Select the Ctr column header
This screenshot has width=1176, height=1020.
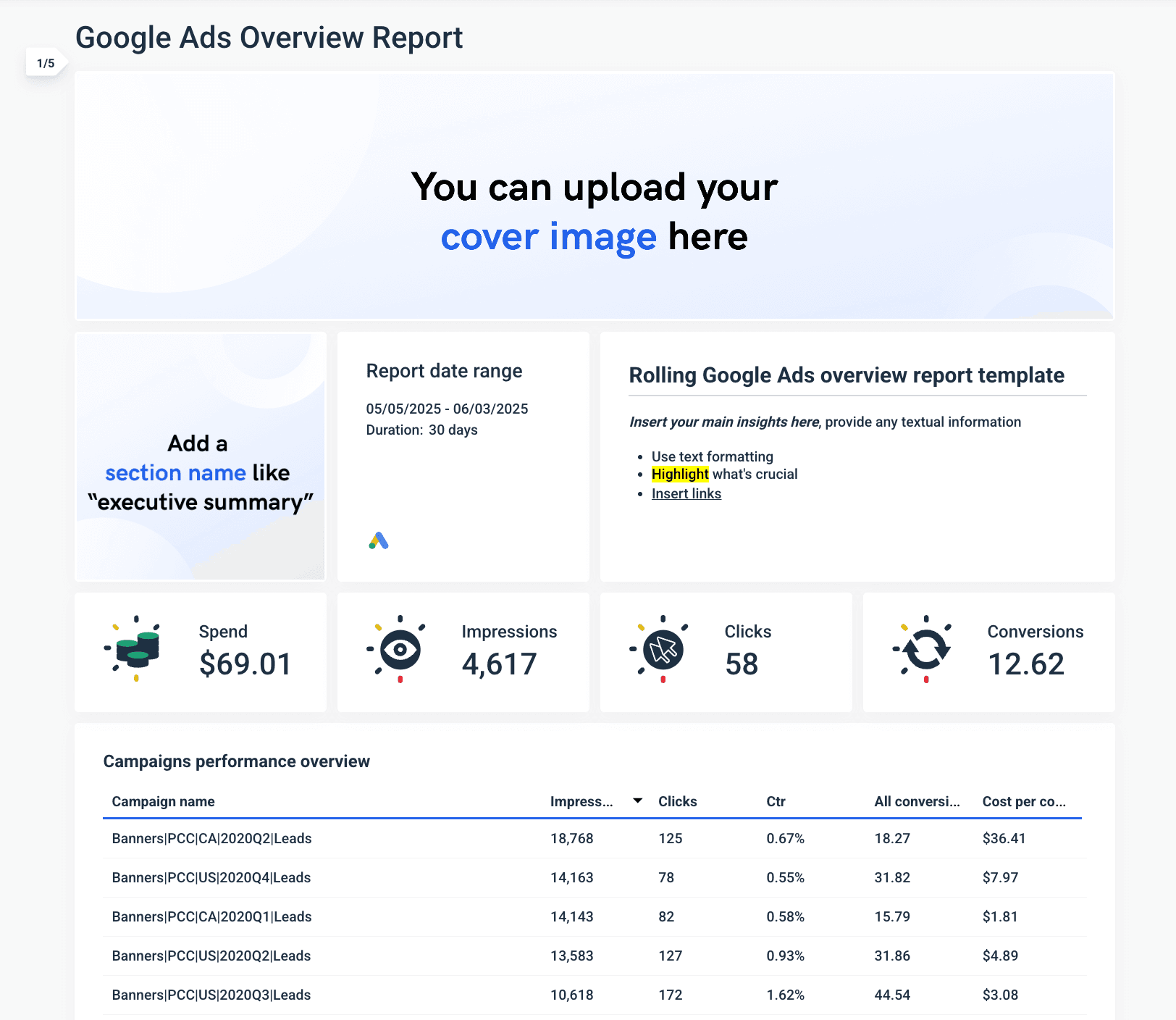coord(776,801)
